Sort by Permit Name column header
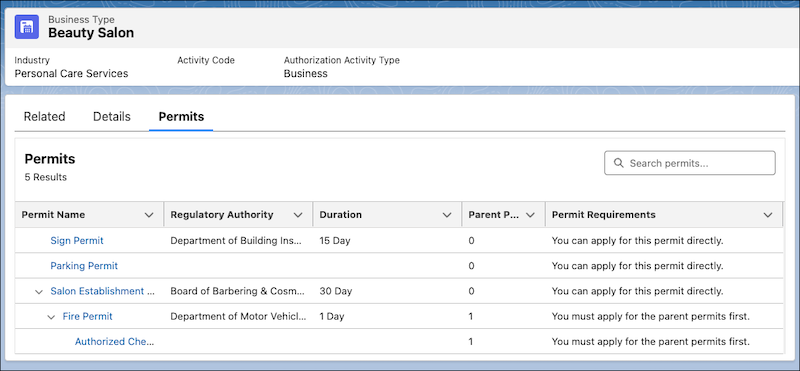This screenshot has width=800, height=371. (54, 215)
